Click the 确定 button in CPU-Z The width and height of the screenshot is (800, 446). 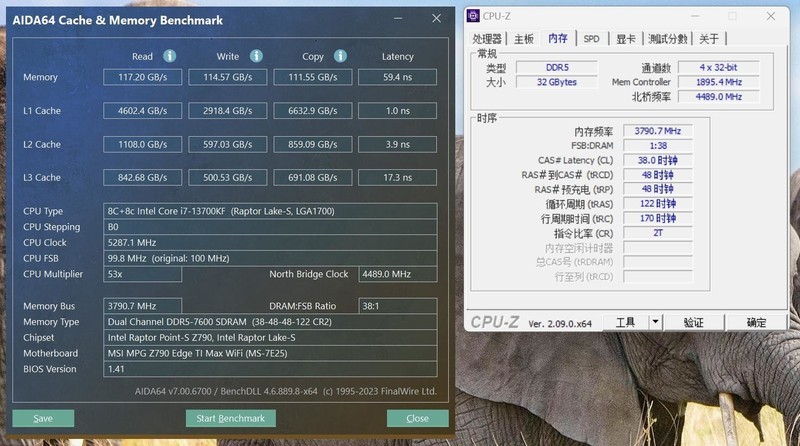tap(756, 322)
